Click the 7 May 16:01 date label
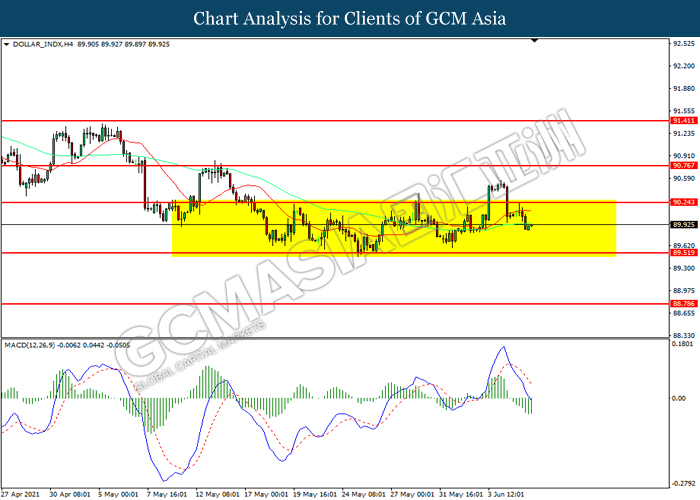This screenshot has height=500, width=700. pyautogui.click(x=167, y=495)
